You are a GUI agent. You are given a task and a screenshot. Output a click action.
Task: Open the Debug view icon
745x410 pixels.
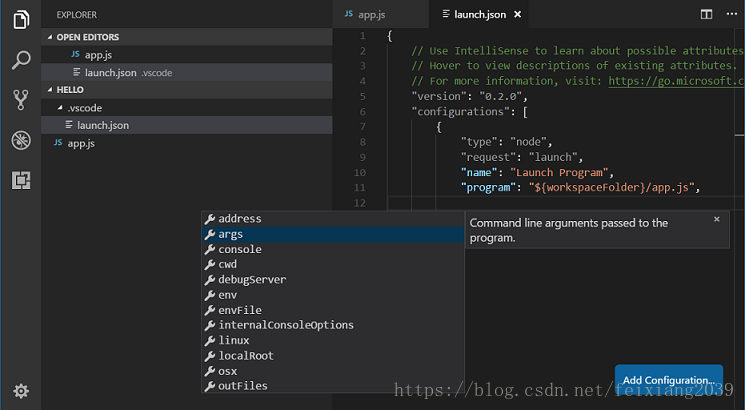(21, 140)
